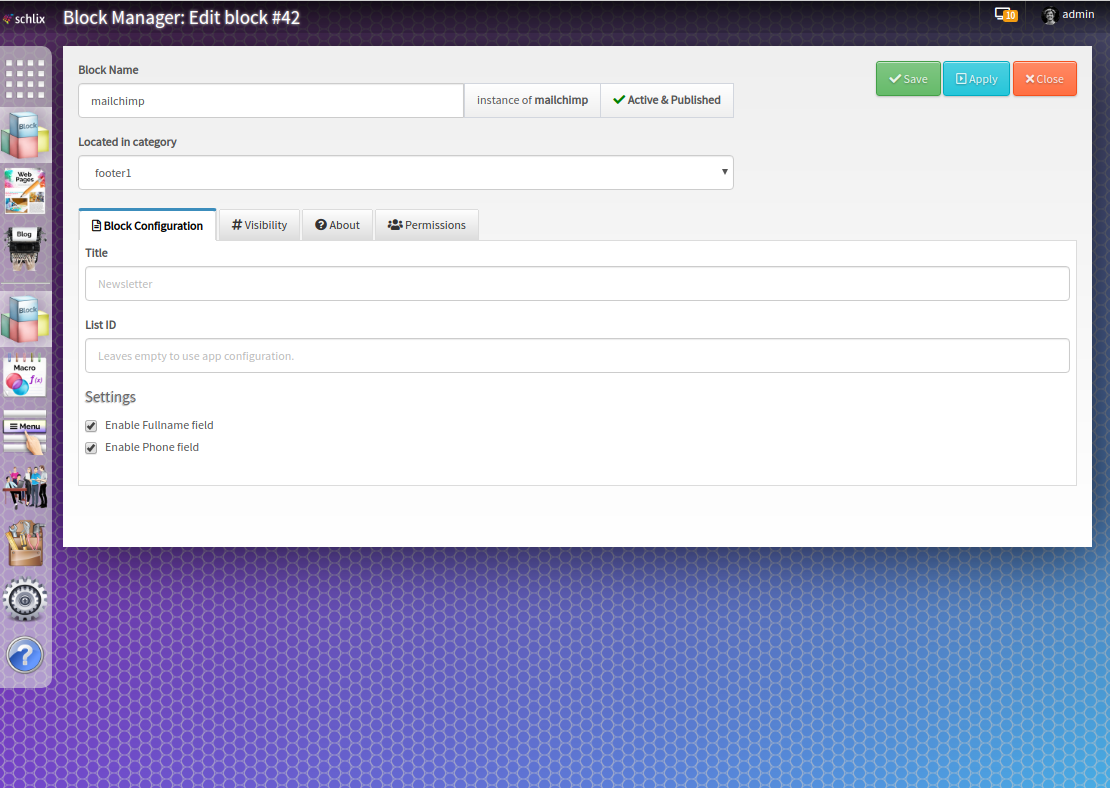Open the blue Help question mark icon
1110x788 pixels.
point(25,656)
